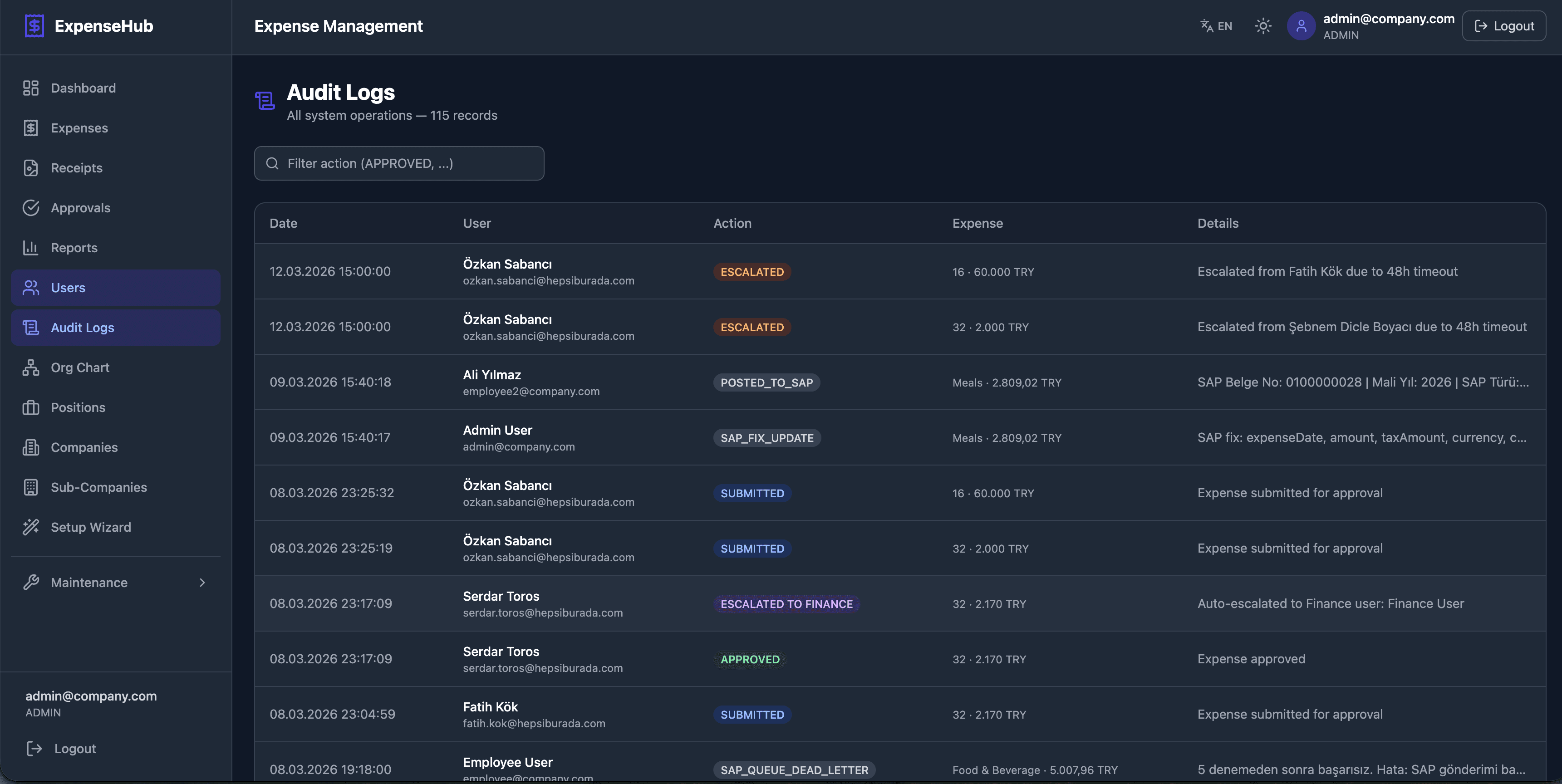Launch the Setup Wizard
The image size is (1562, 784).
(115, 527)
